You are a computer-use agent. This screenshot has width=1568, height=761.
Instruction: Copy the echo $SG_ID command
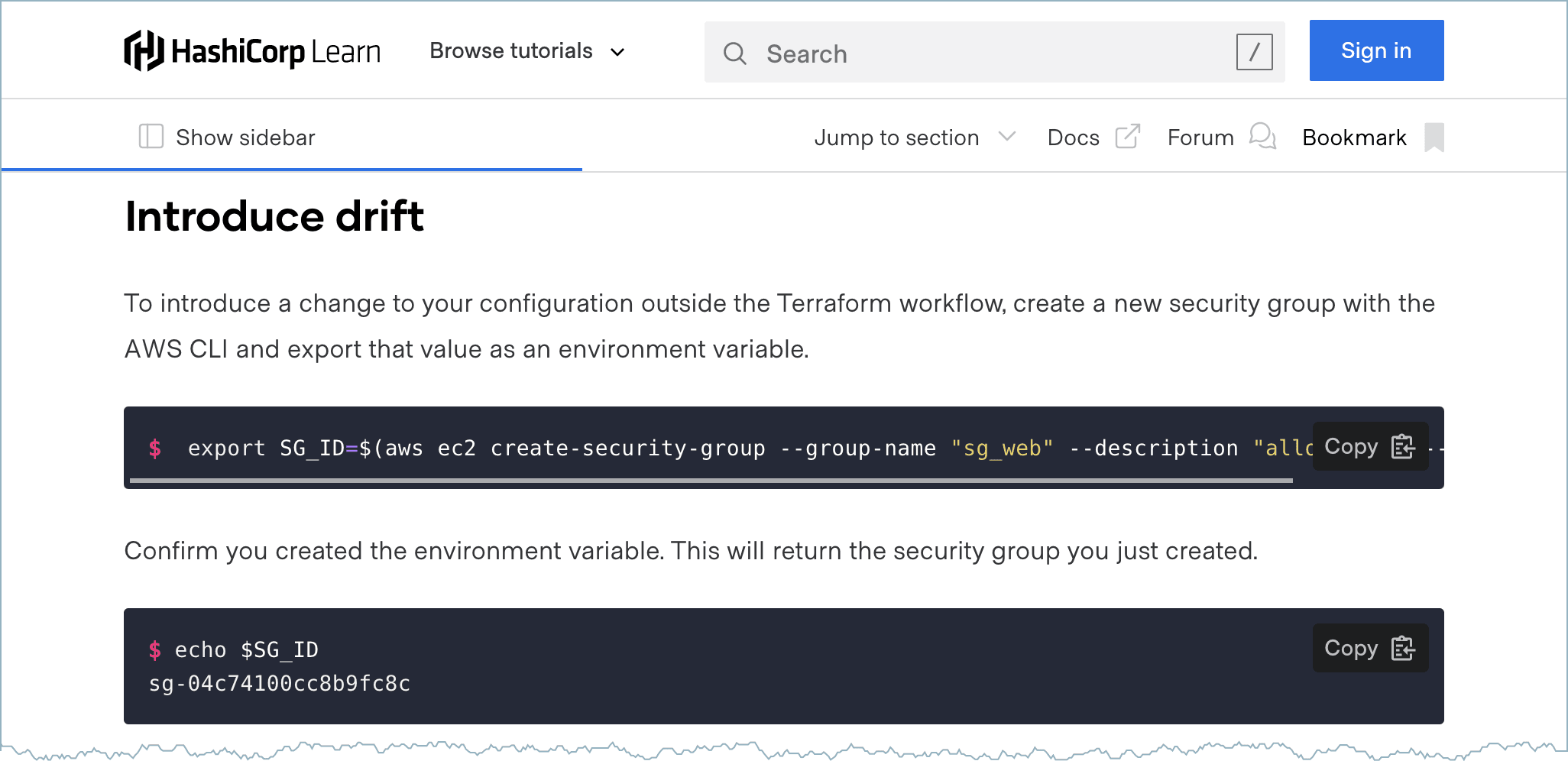pyautogui.click(x=1370, y=648)
